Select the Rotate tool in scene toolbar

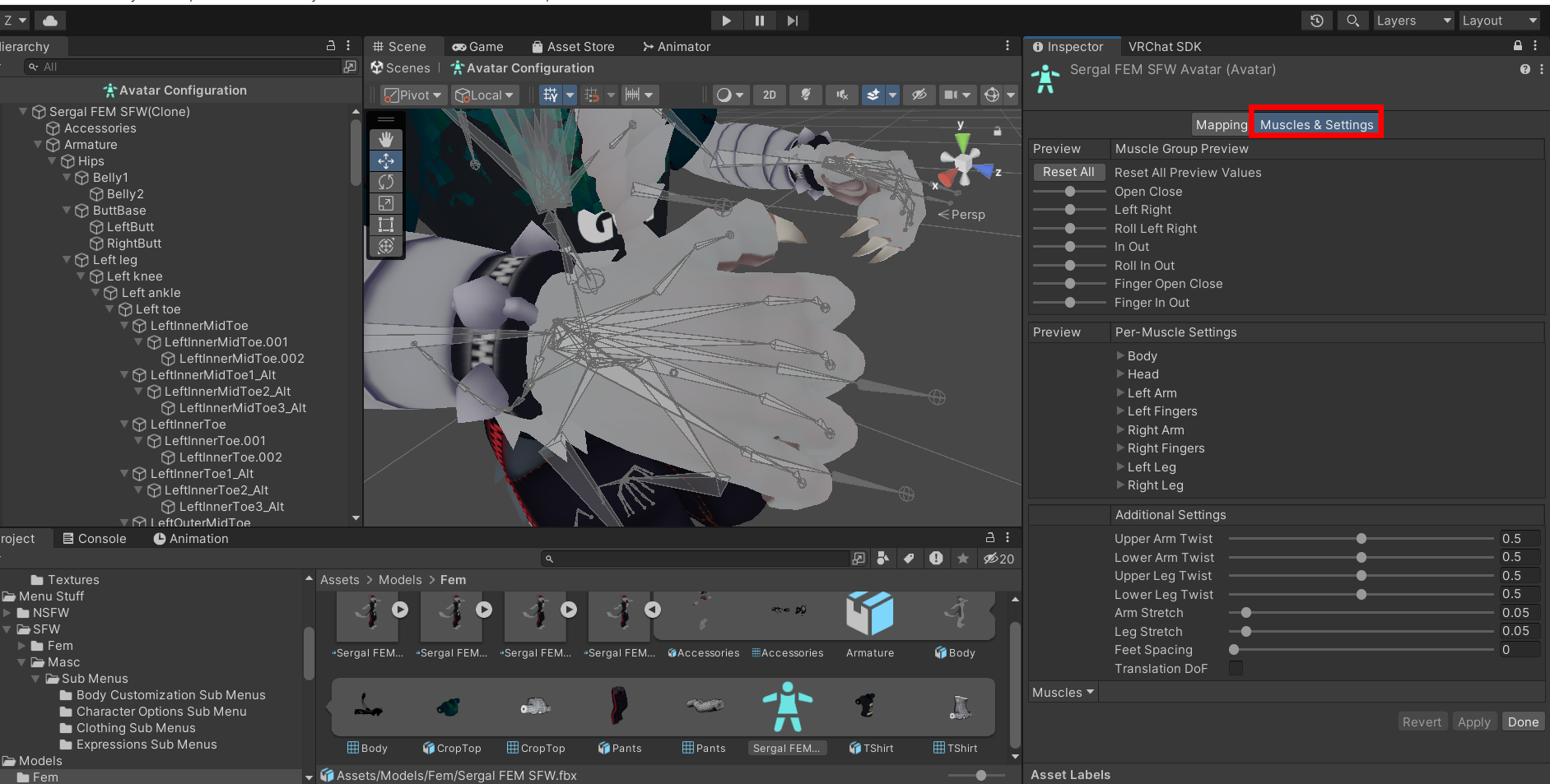385,182
